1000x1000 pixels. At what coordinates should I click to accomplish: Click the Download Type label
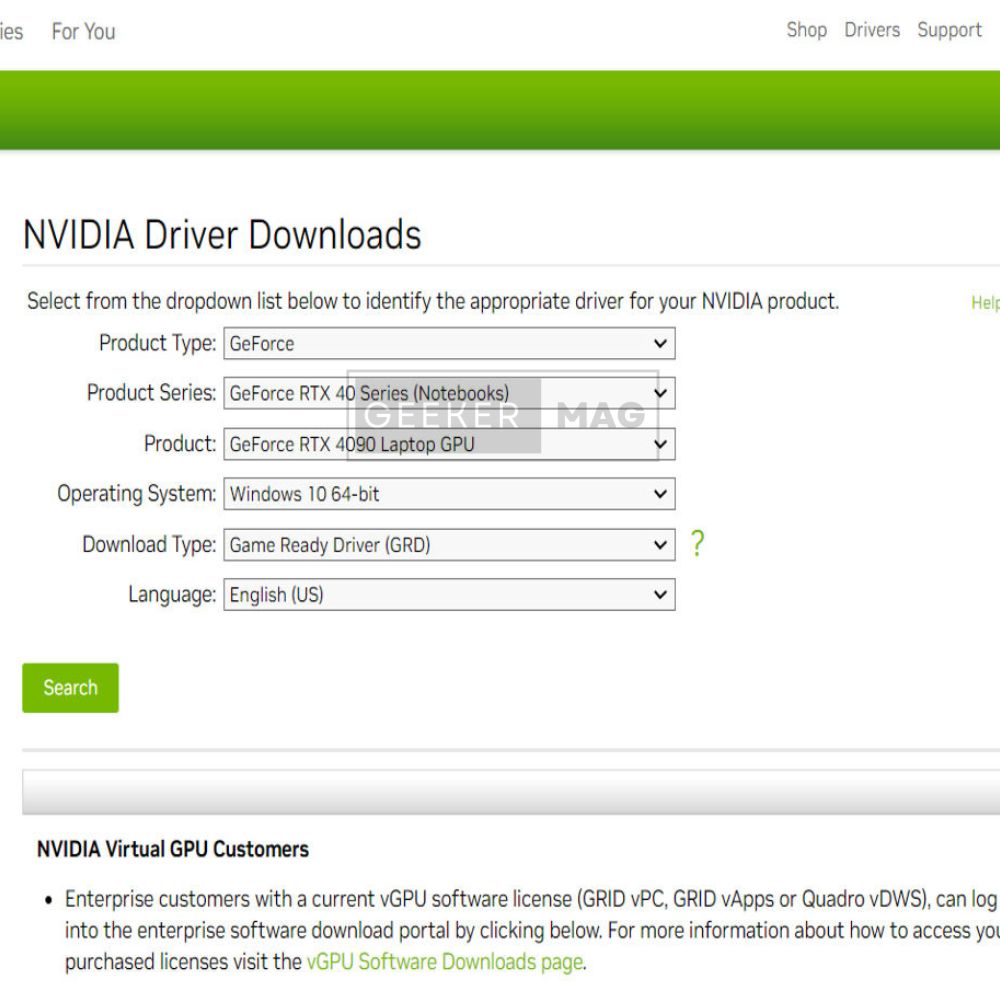pyautogui.click(x=149, y=545)
